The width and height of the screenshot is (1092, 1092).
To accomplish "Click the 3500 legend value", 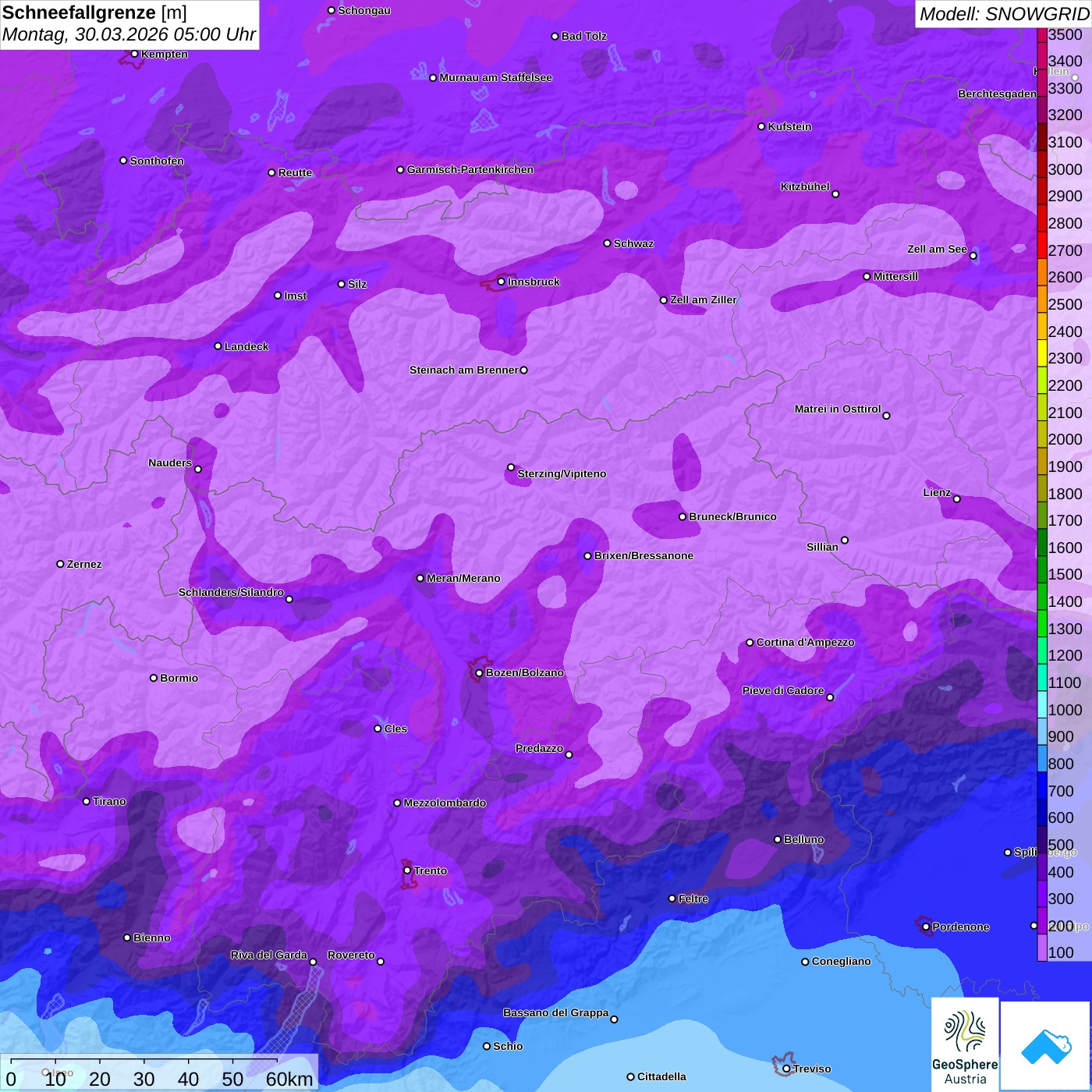I will pyautogui.click(x=1065, y=34).
